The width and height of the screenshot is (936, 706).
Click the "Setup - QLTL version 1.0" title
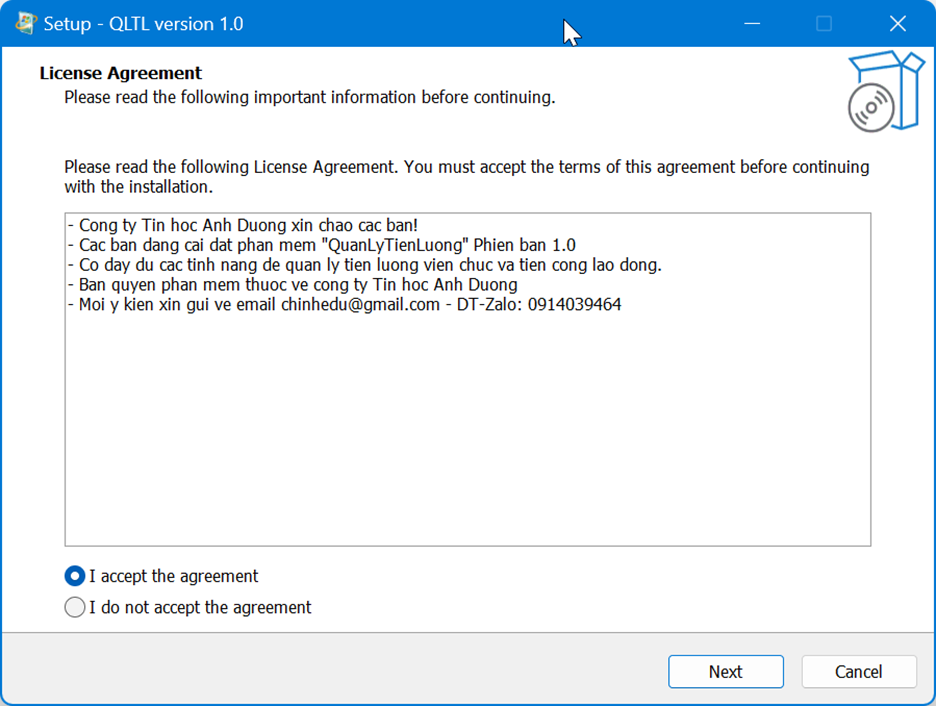click(143, 23)
